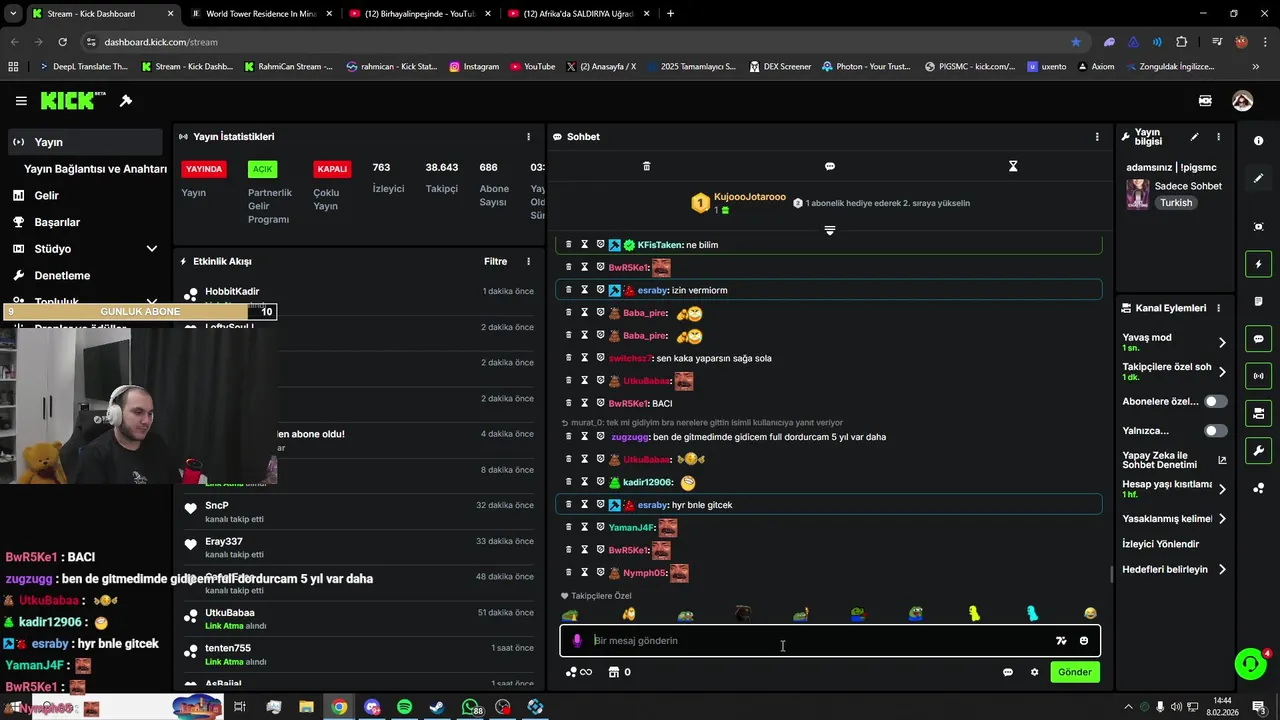Click the lightning bolt icon in right sidebar
The image size is (1280, 720).
[1258, 264]
